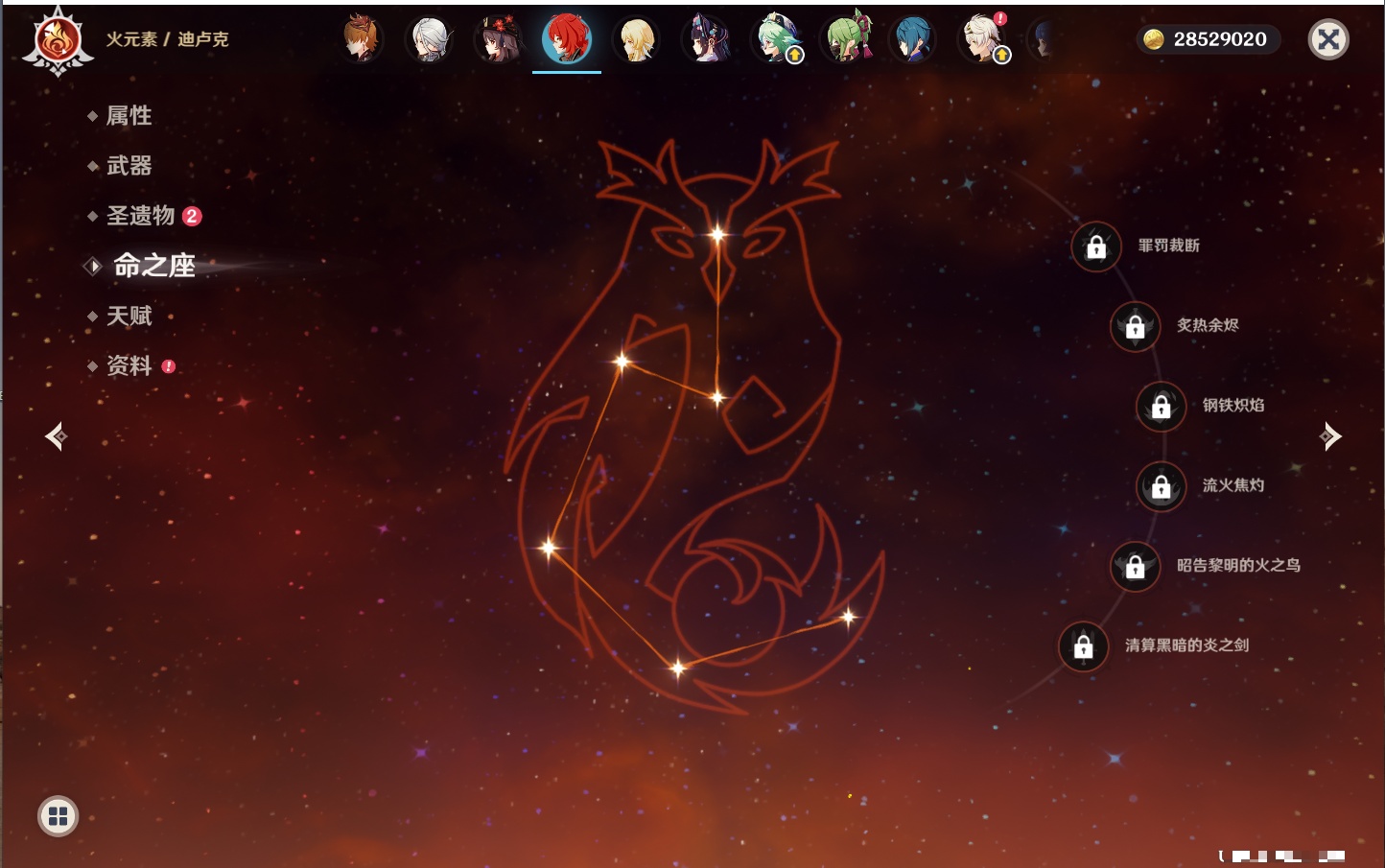1385x868 pixels.
Task: Close the character screen with X button
Action: [x=1328, y=39]
